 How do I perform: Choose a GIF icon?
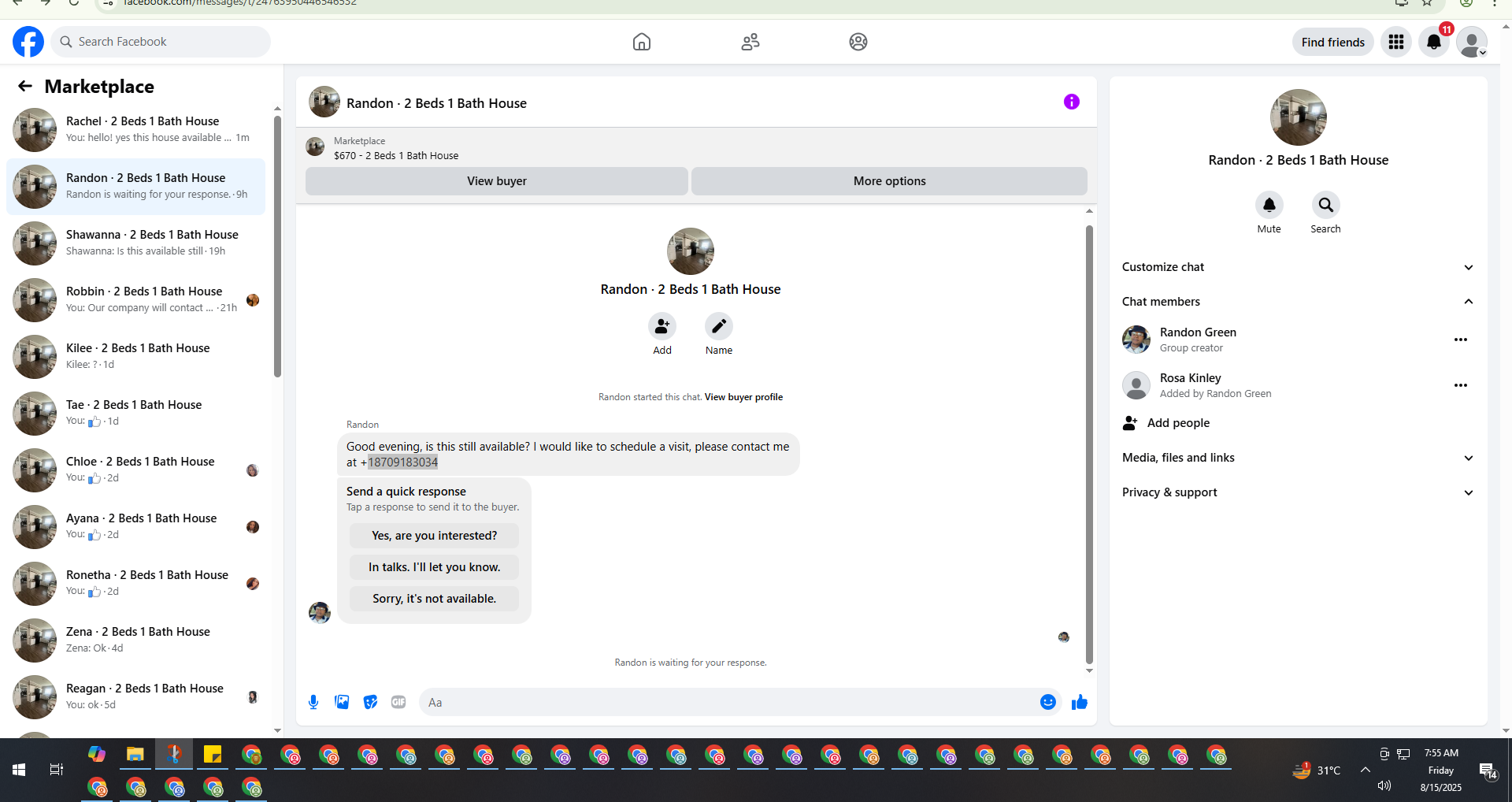pyautogui.click(x=398, y=702)
